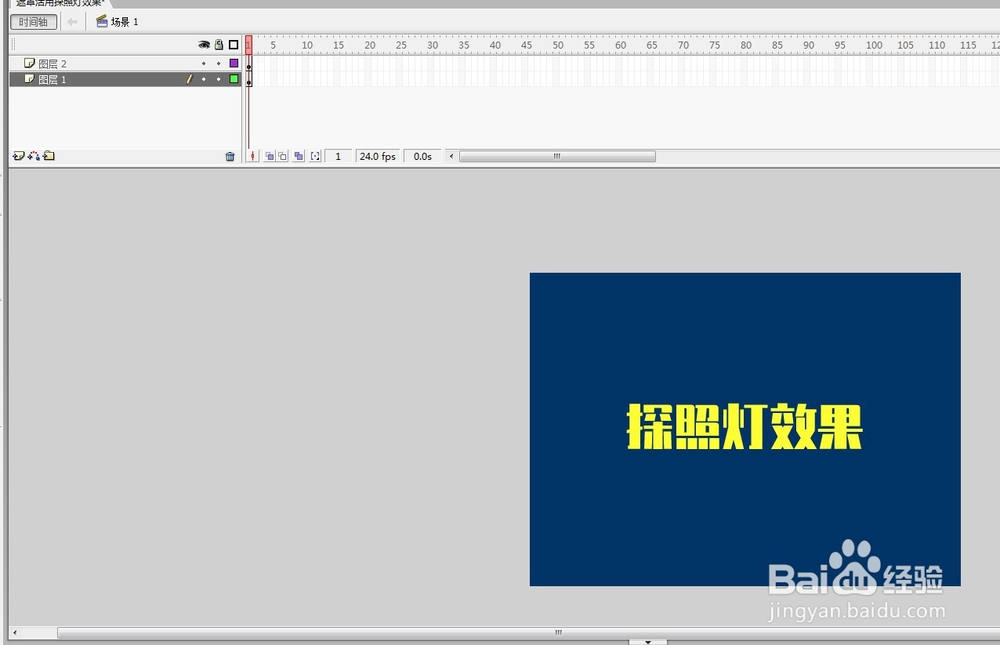Screen dimensions: 1000x645
Task: Click the Center Frame icon
Action: pos(253,157)
